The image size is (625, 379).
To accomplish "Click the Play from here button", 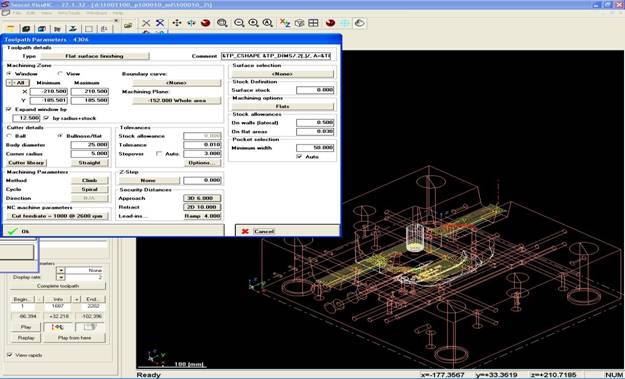I will (x=75, y=338).
